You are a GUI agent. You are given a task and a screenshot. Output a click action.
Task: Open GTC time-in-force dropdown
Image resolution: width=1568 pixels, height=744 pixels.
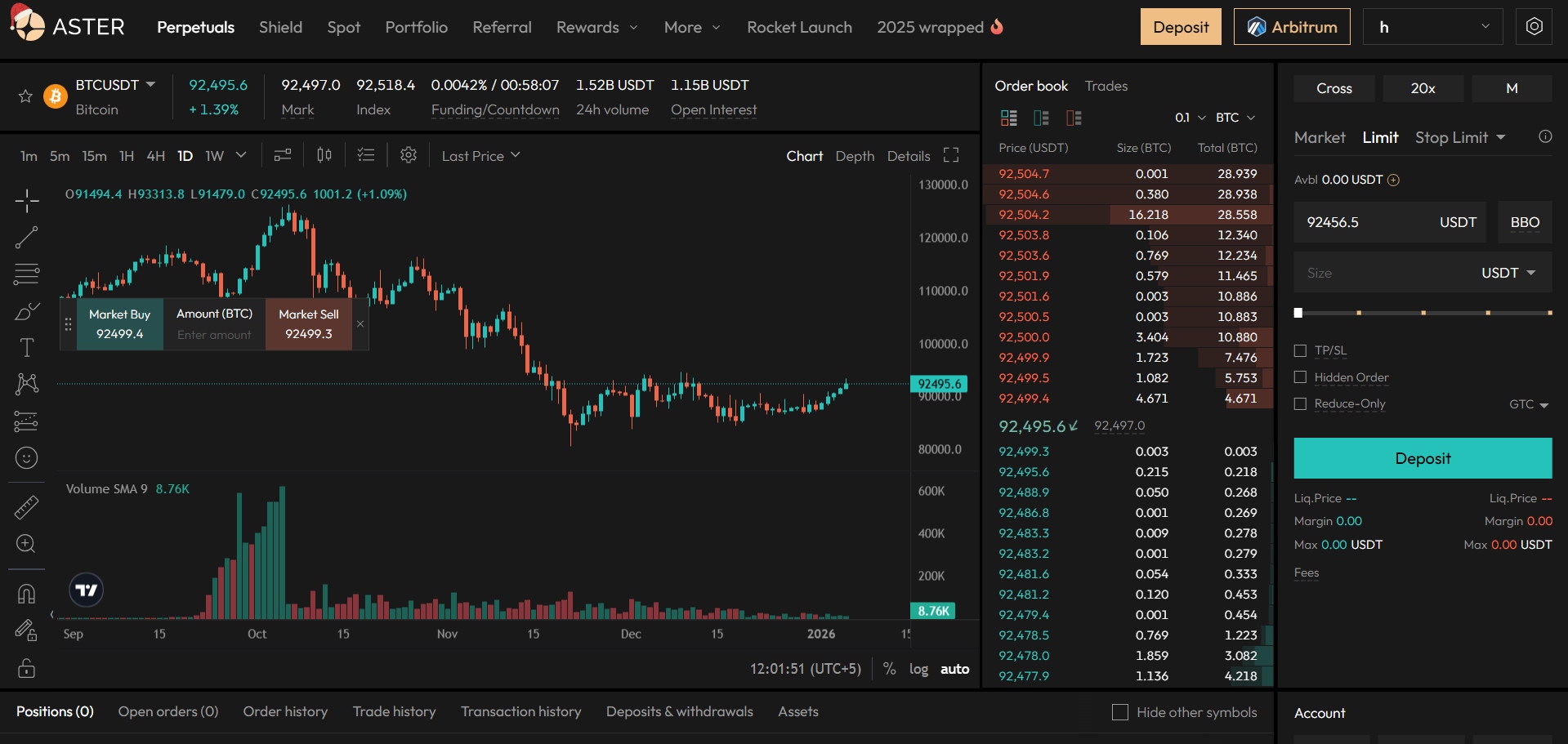tap(1528, 404)
